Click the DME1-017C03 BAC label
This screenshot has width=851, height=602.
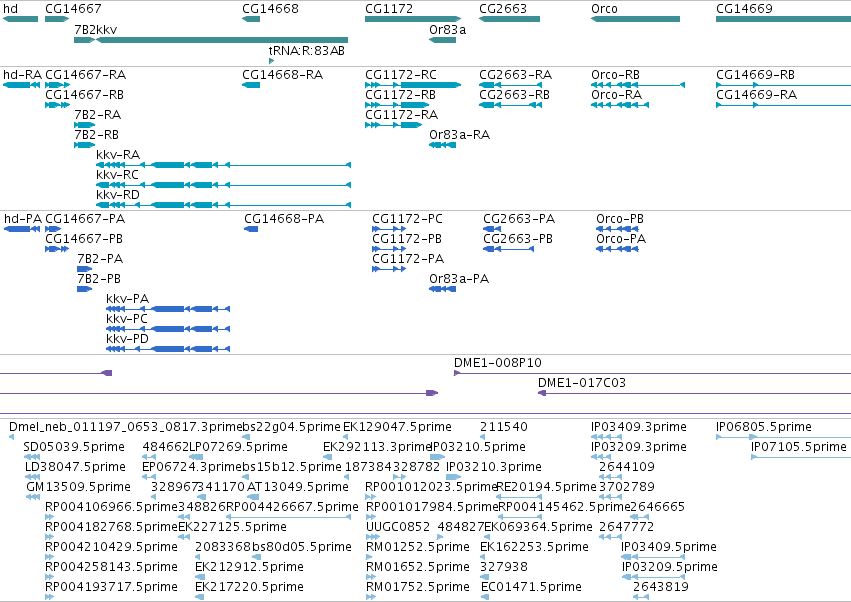582,383
